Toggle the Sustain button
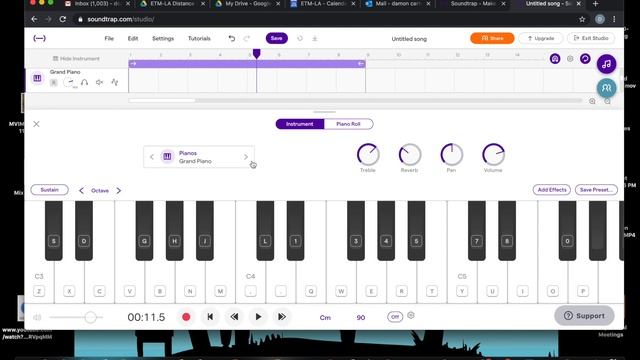This screenshot has width=640, height=360. [49, 190]
